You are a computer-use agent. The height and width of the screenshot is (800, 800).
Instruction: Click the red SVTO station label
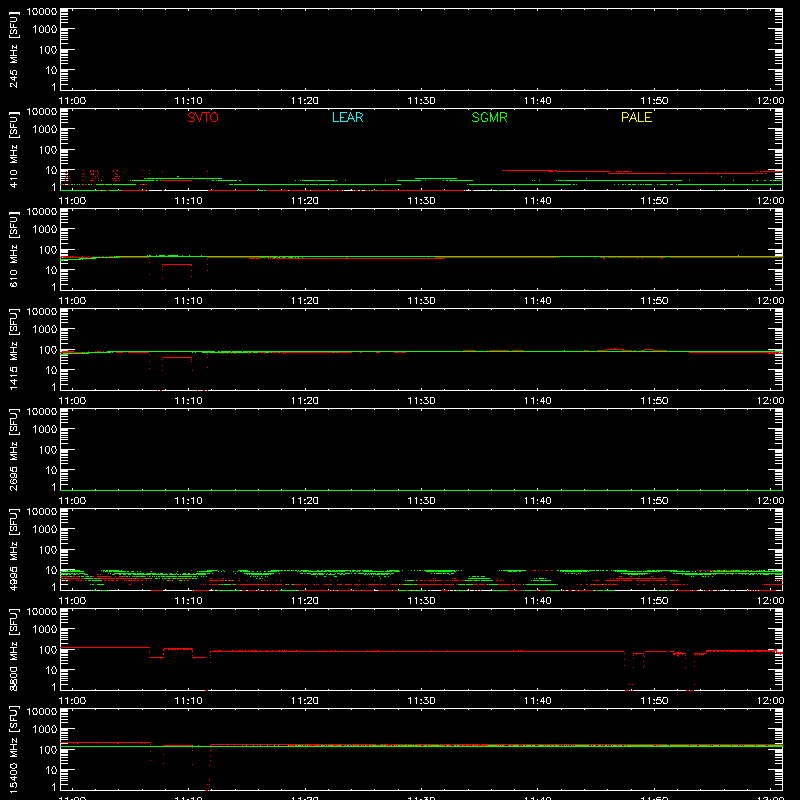(203, 117)
